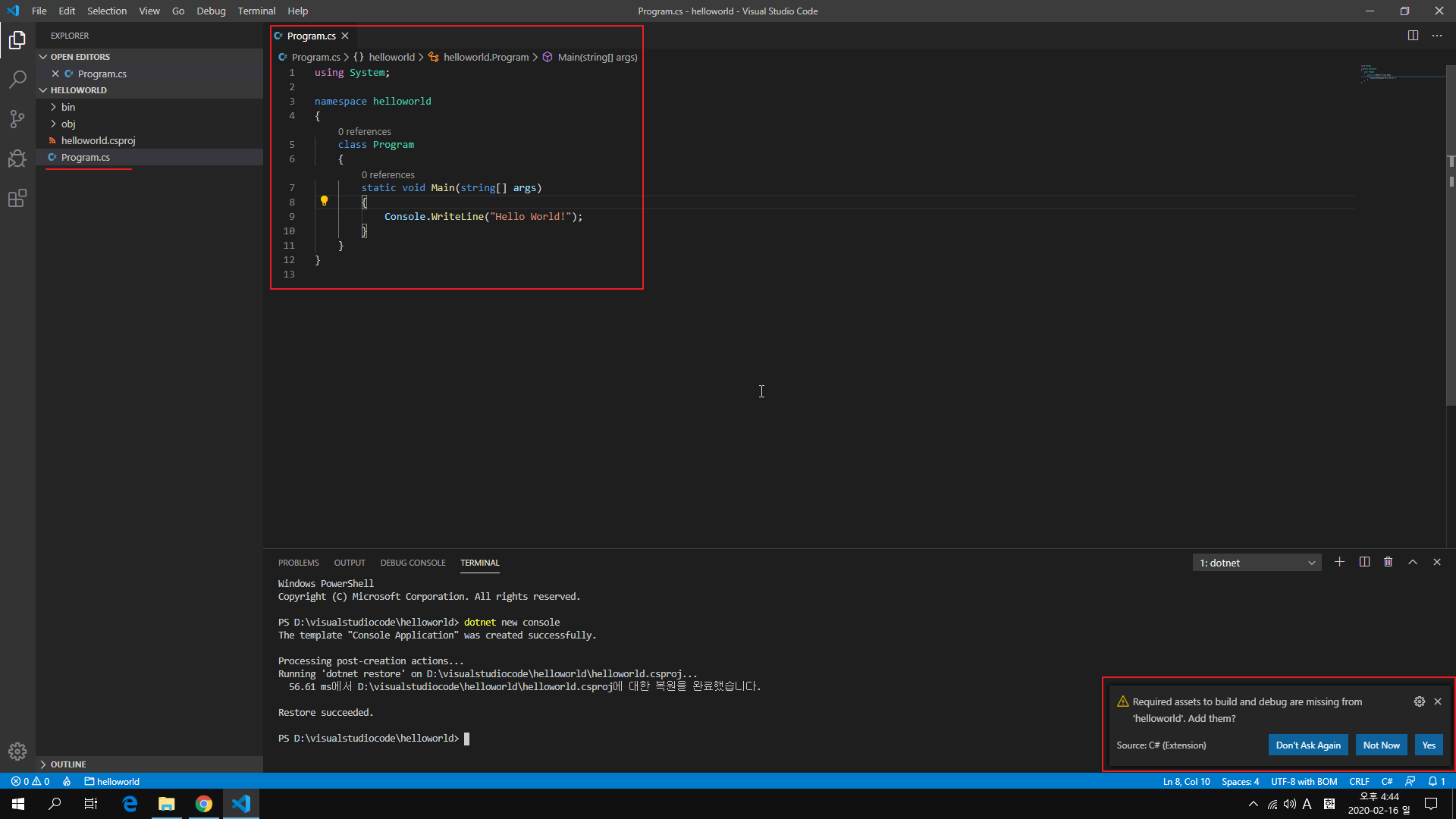Create a new terminal with plus icon
The width and height of the screenshot is (1456, 819).
point(1339,562)
